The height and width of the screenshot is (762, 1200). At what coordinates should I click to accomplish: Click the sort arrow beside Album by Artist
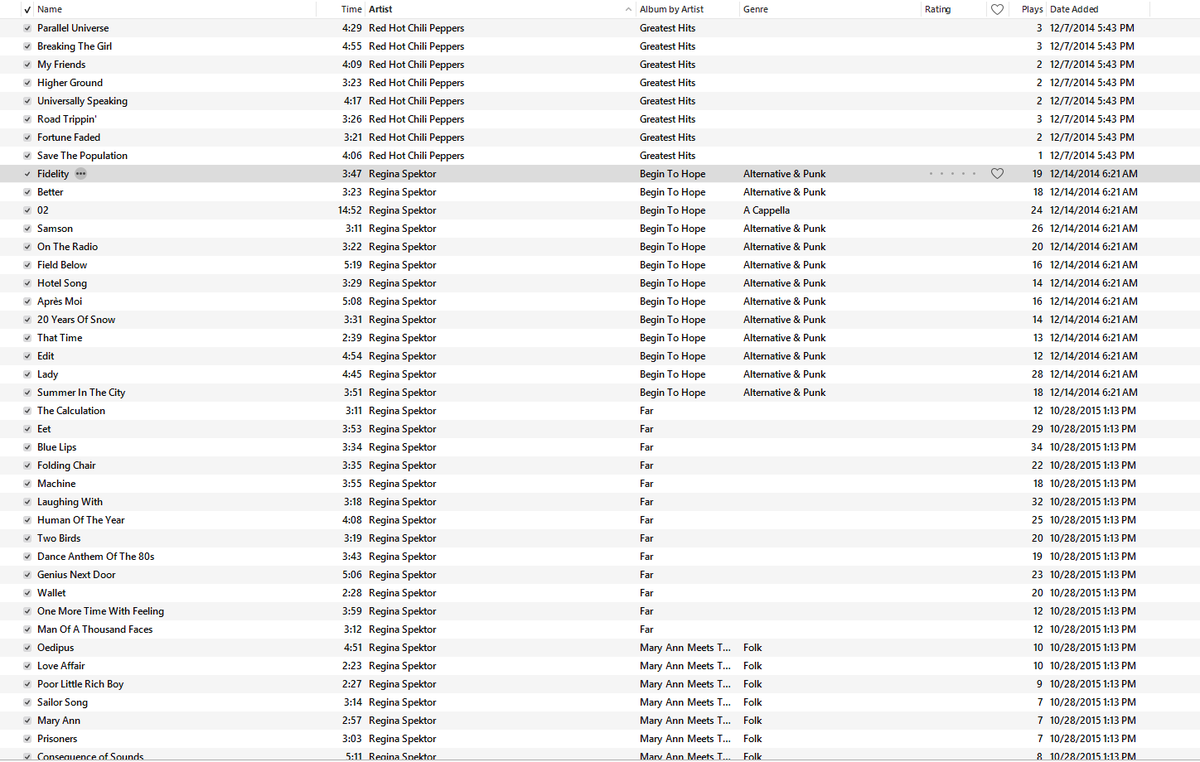(629, 9)
